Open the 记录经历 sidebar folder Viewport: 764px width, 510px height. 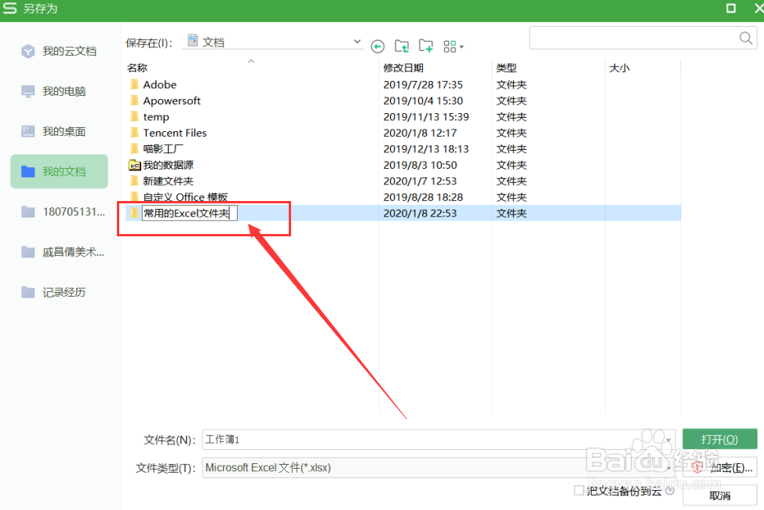point(54,292)
